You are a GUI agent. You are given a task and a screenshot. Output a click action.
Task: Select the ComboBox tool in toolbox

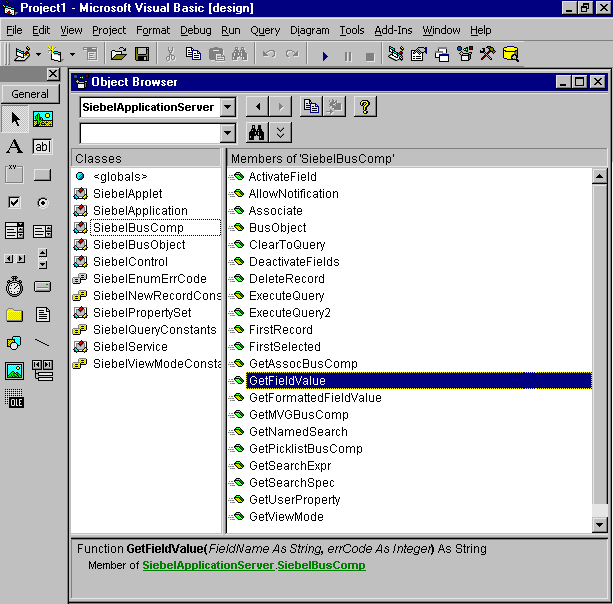15,231
